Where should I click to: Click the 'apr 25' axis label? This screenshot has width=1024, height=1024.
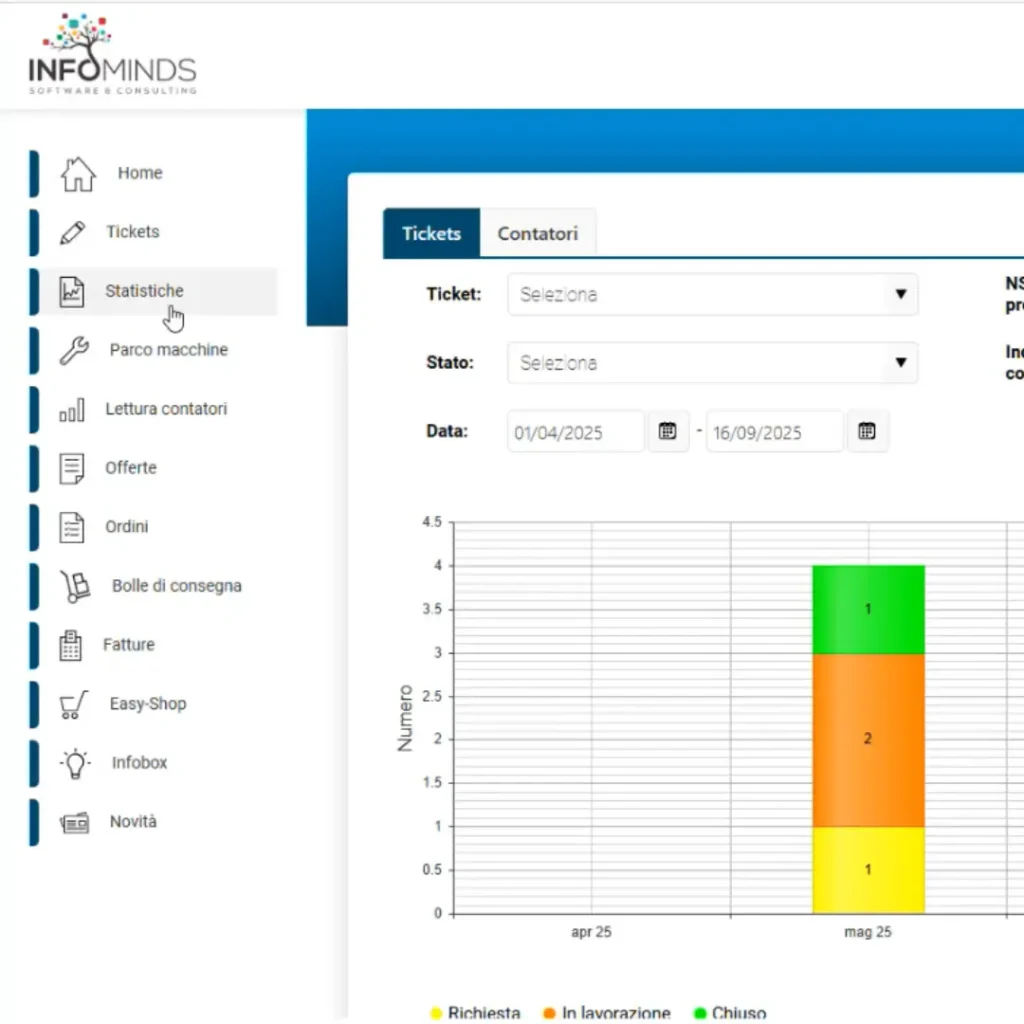click(591, 933)
